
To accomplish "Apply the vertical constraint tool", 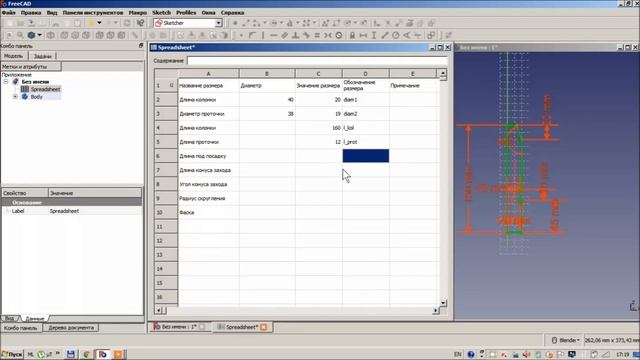I will [x=263, y=36].
